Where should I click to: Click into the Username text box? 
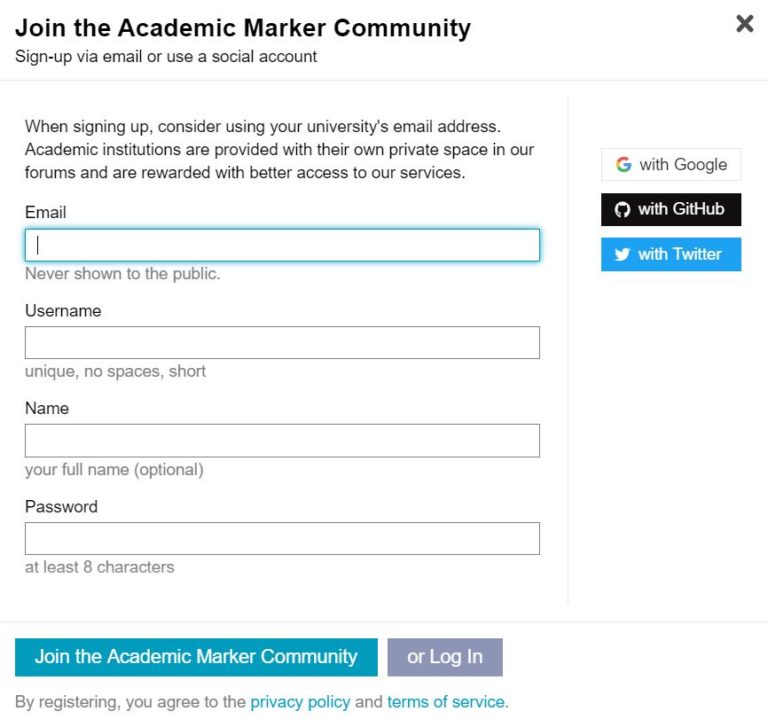pyautogui.click(x=282, y=342)
